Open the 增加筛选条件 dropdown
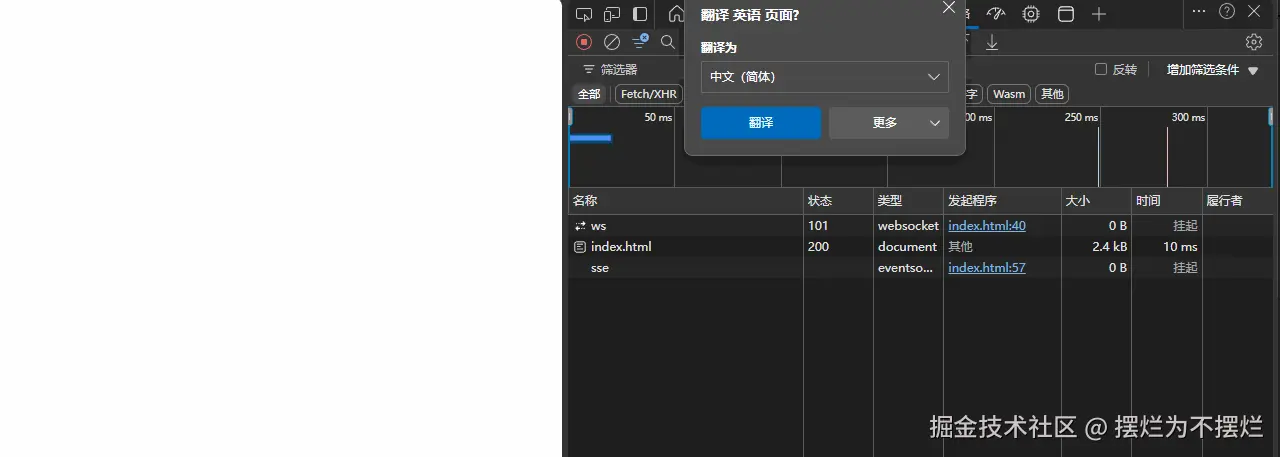 click(1212, 70)
